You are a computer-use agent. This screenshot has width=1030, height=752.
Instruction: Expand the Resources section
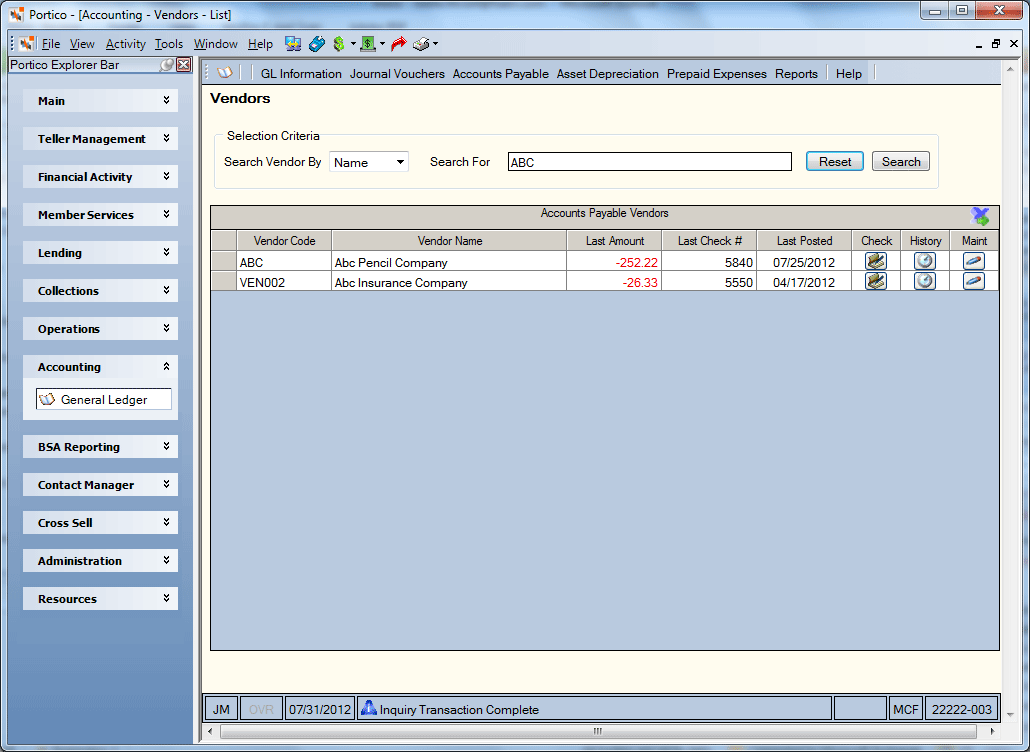click(x=101, y=599)
